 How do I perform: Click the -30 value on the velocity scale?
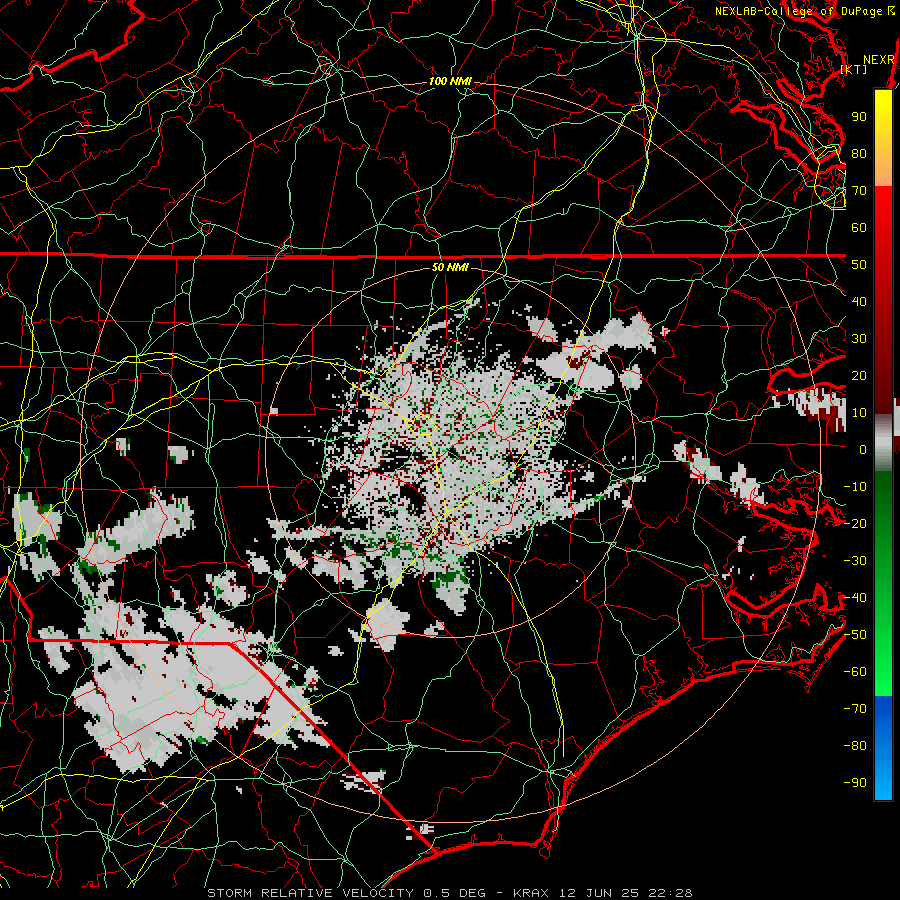click(x=855, y=561)
